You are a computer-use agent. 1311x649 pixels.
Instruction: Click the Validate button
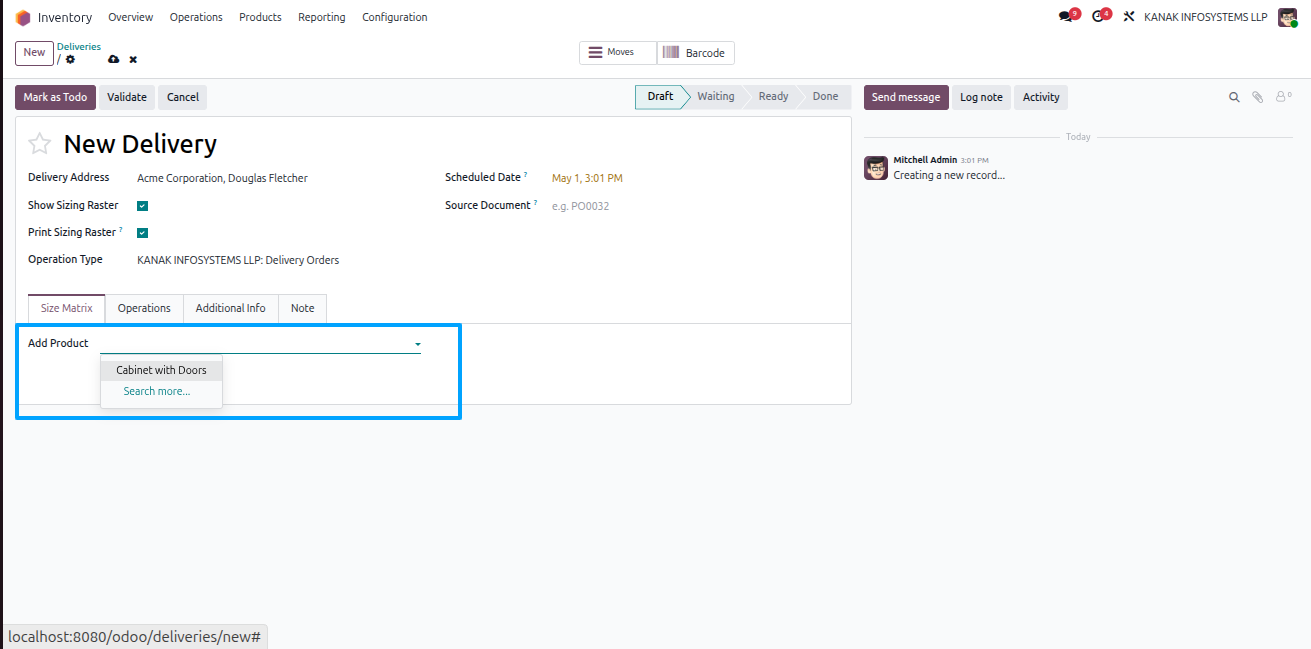coord(127,97)
